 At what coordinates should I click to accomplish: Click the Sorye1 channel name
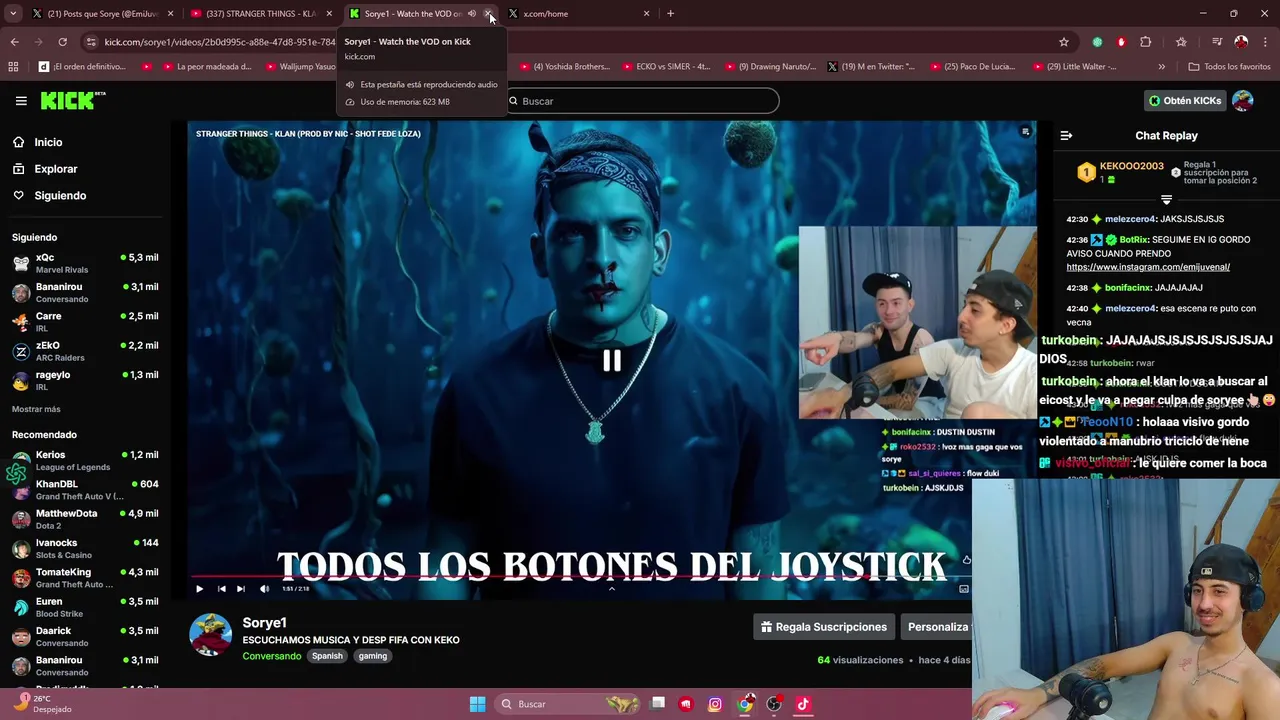(264, 623)
